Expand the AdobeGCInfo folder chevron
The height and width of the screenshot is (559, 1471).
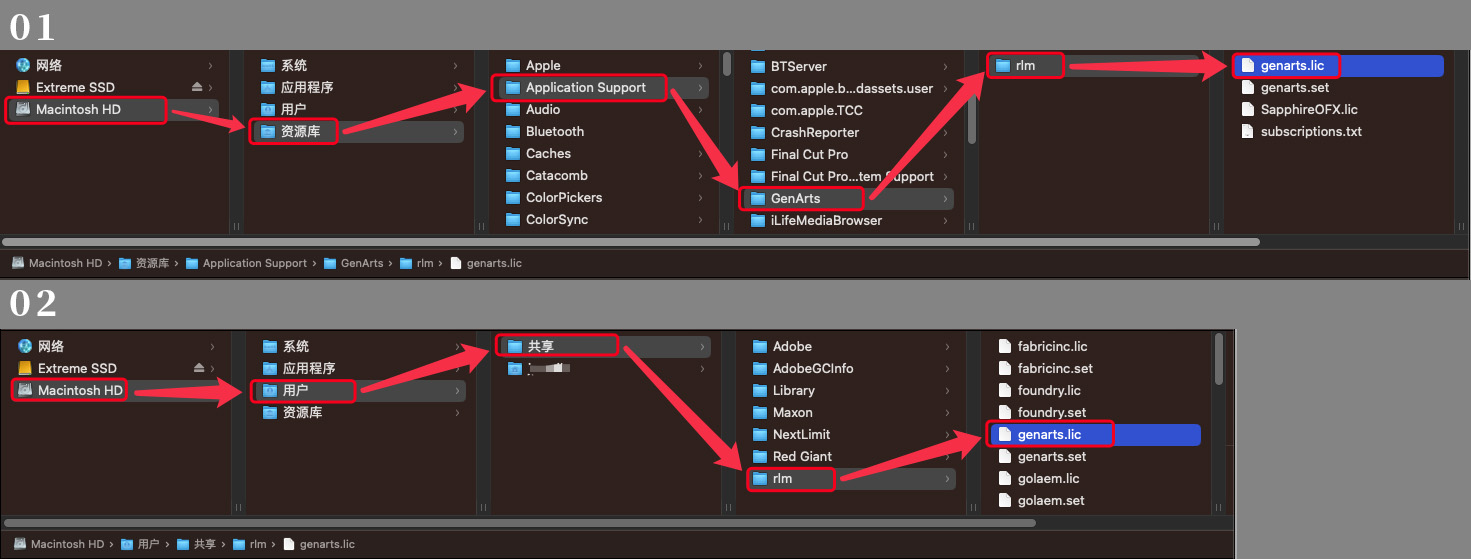click(x=947, y=368)
